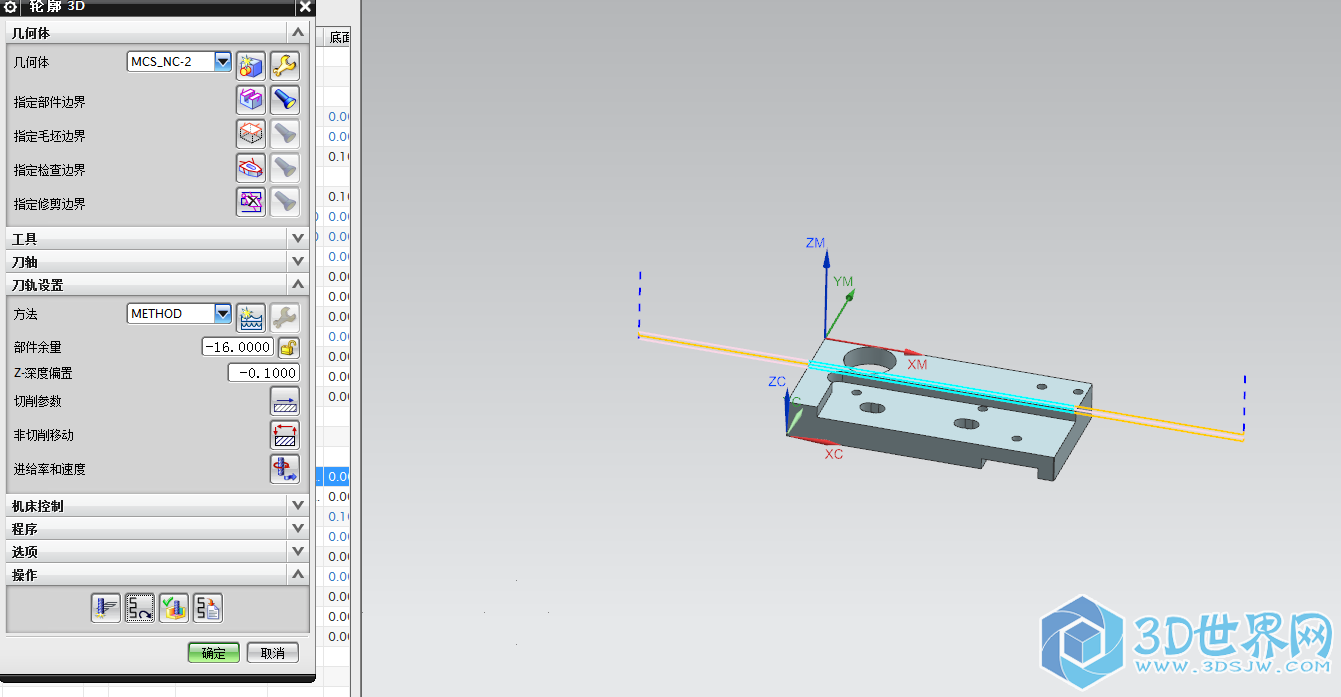Click the 取消 button
Screen dimensions: 1341x697
pyautogui.click(x=273, y=653)
